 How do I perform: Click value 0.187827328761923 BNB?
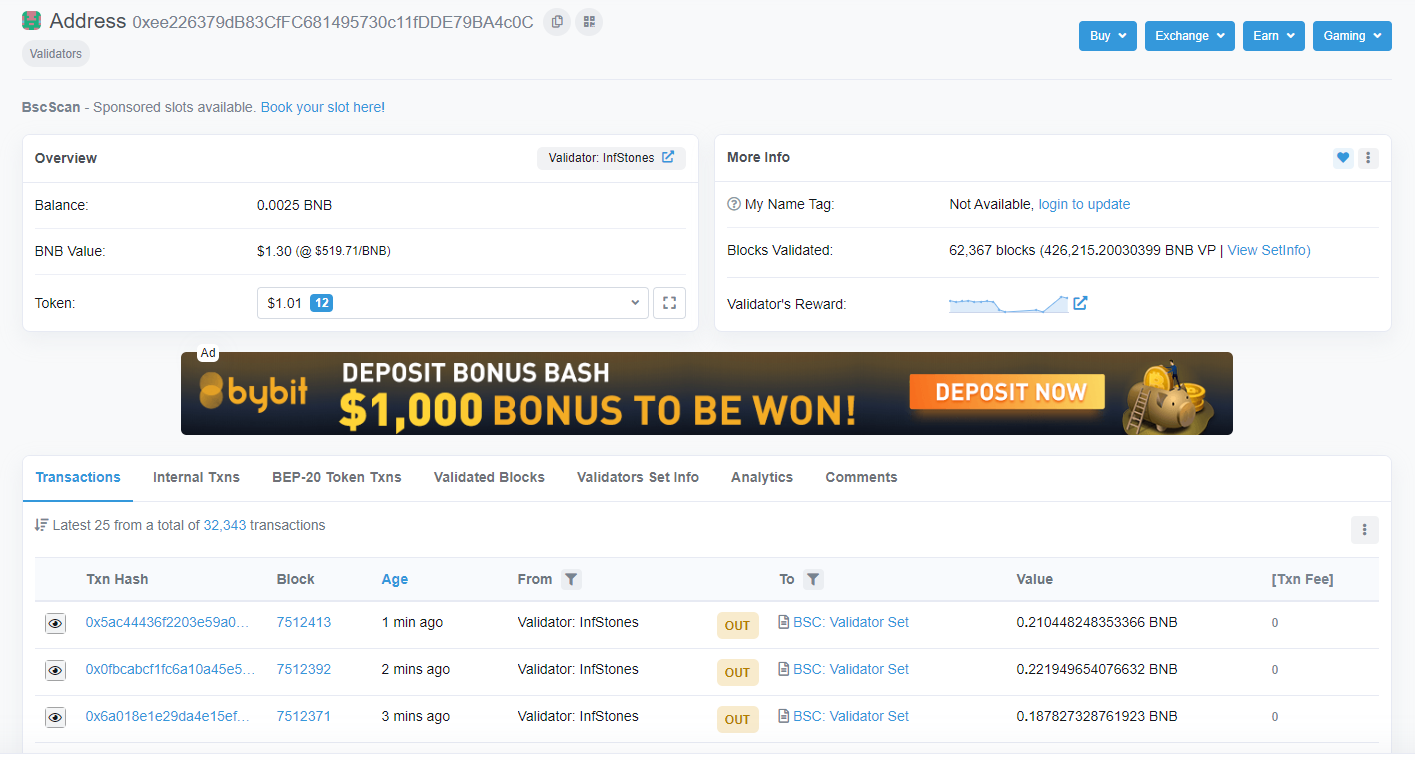pos(1097,716)
